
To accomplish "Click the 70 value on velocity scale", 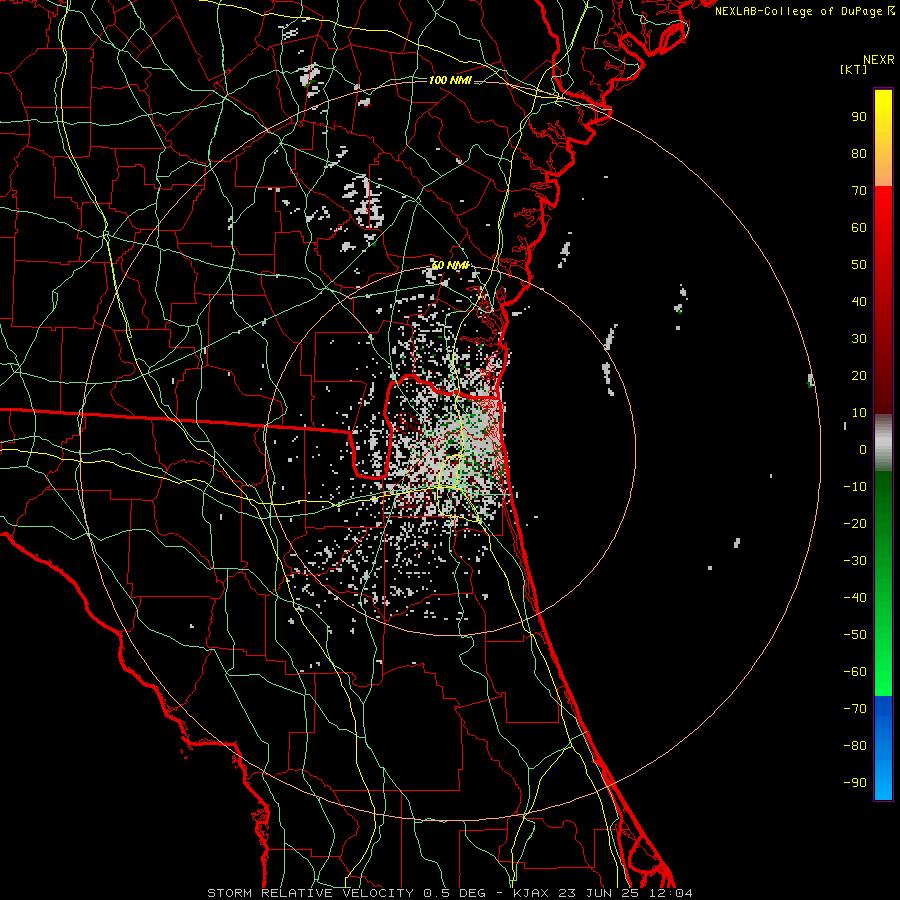I will pyautogui.click(x=859, y=191).
